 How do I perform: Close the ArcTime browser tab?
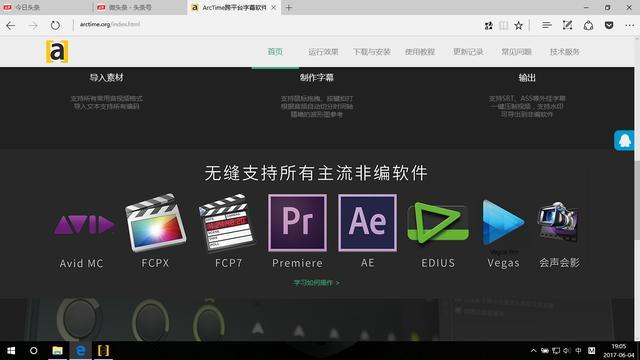tap(273, 7)
